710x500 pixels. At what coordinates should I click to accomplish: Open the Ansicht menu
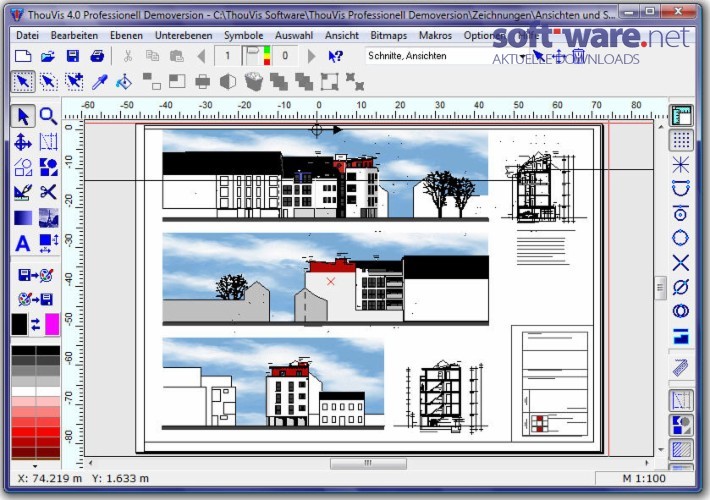[341, 35]
